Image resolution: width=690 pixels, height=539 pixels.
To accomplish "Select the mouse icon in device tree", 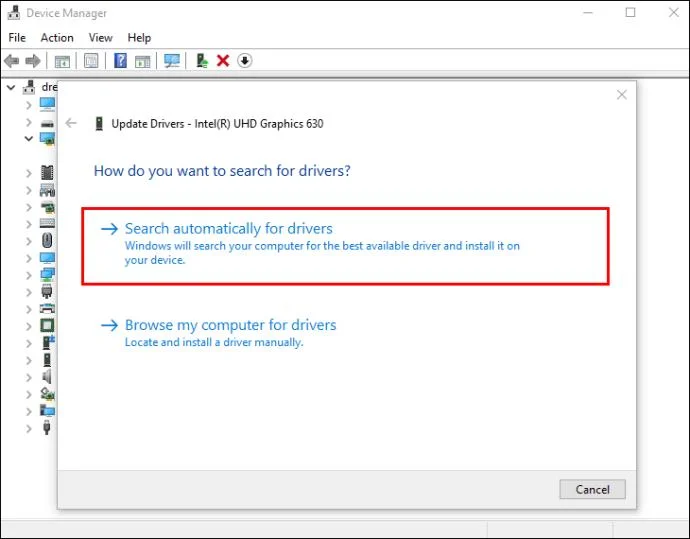I will point(47,240).
